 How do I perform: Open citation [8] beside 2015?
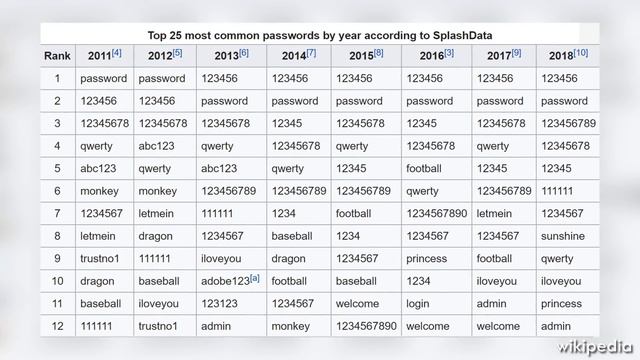click(x=378, y=53)
